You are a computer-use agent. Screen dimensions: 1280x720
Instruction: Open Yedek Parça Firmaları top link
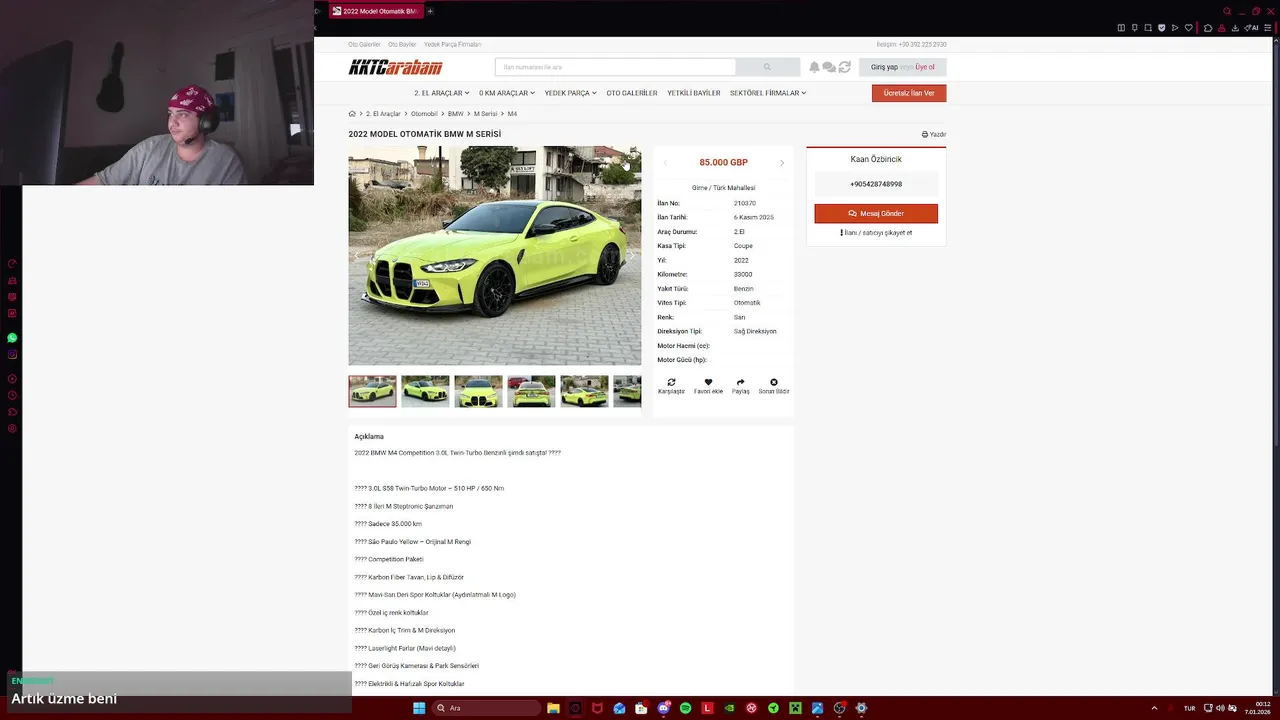(x=452, y=44)
